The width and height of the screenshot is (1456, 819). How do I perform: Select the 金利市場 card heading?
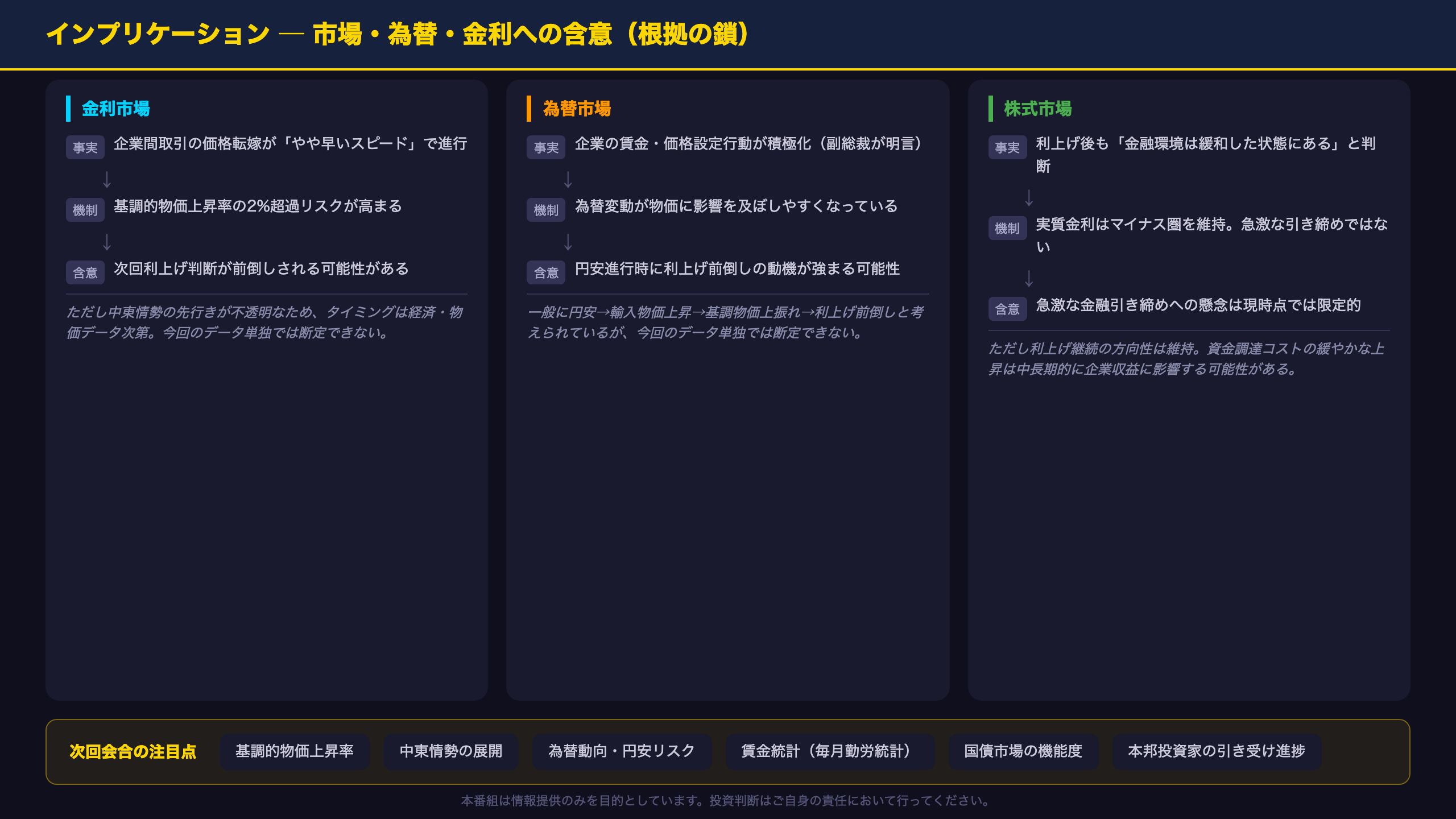tap(115, 109)
